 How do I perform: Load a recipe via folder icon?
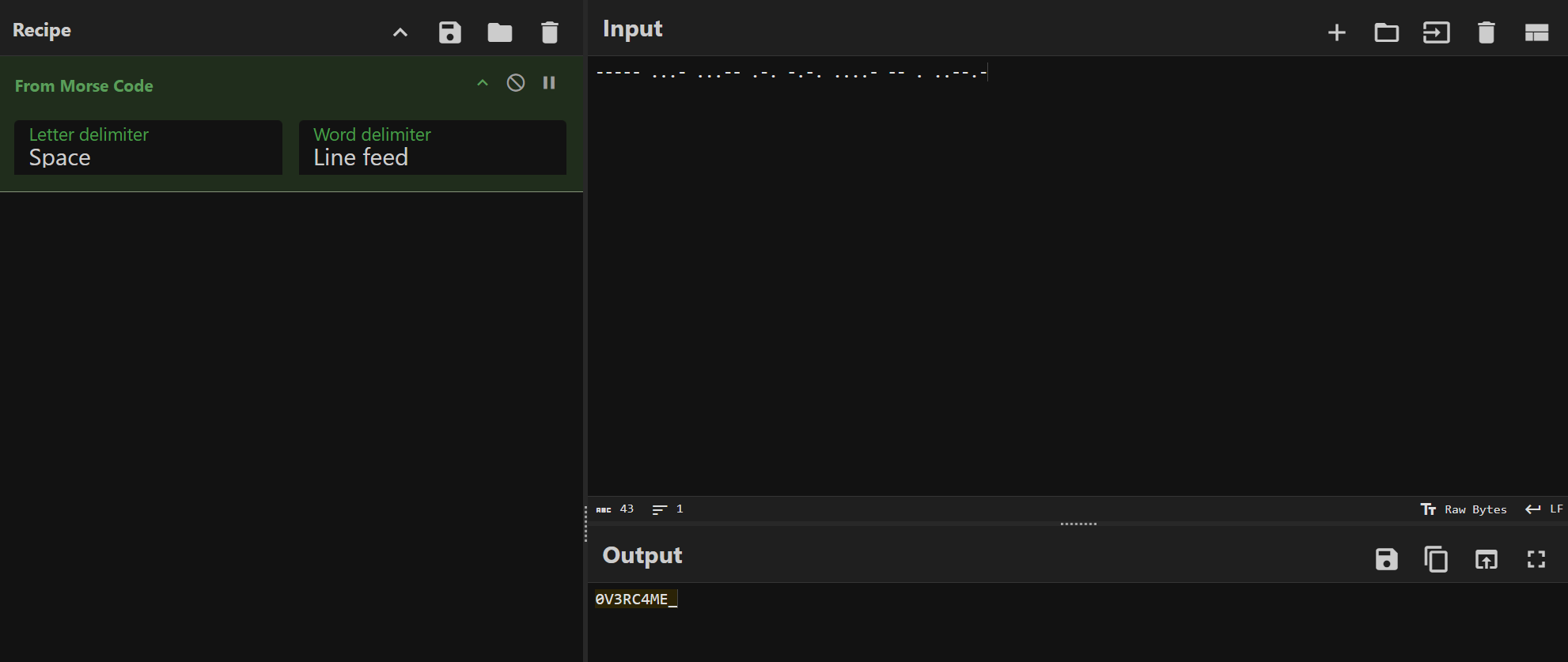pos(500,32)
